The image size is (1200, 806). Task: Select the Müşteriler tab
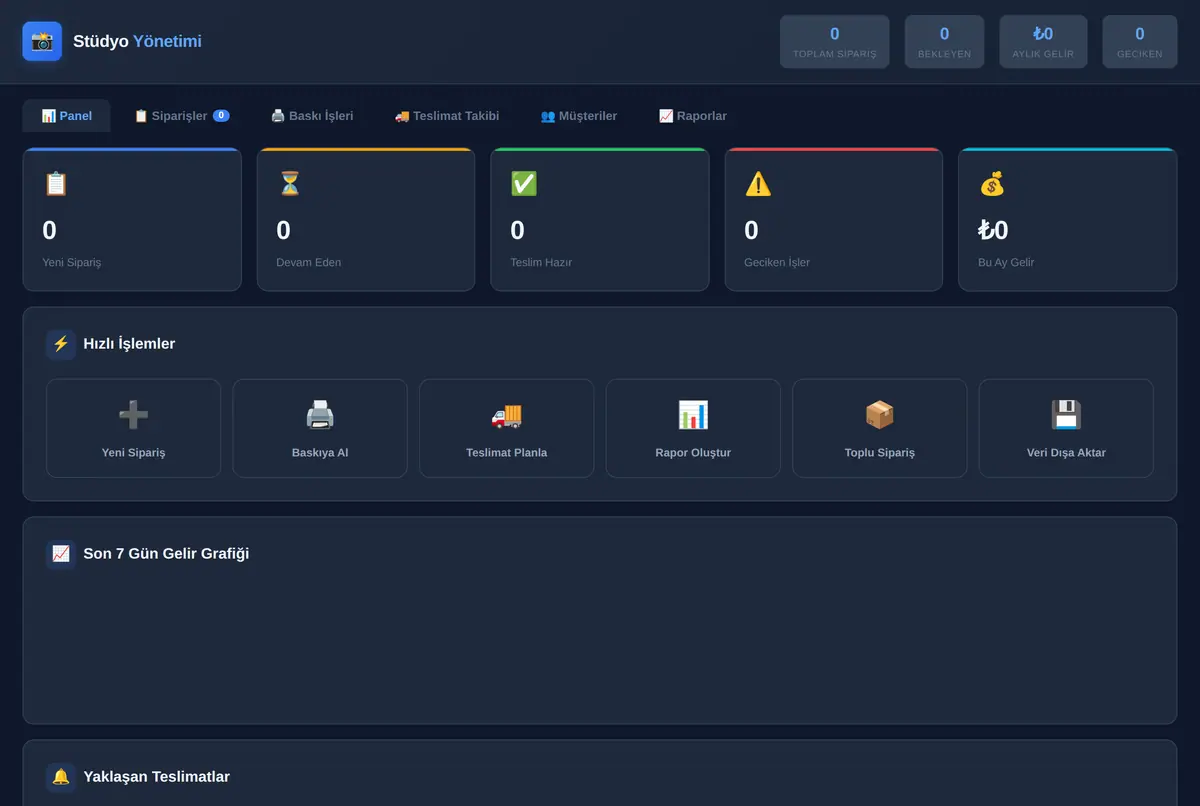coord(579,116)
